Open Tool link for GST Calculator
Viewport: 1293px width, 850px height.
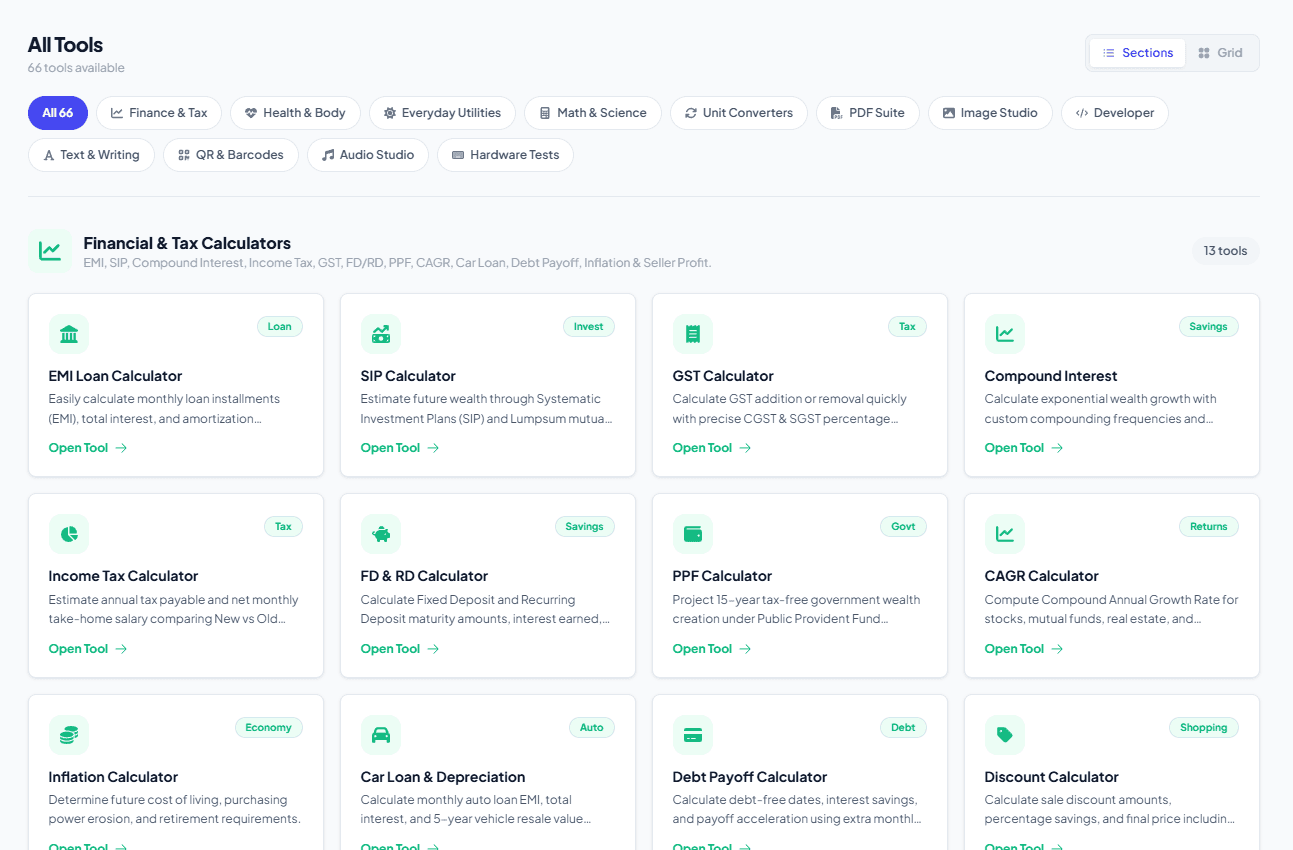click(x=712, y=448)
